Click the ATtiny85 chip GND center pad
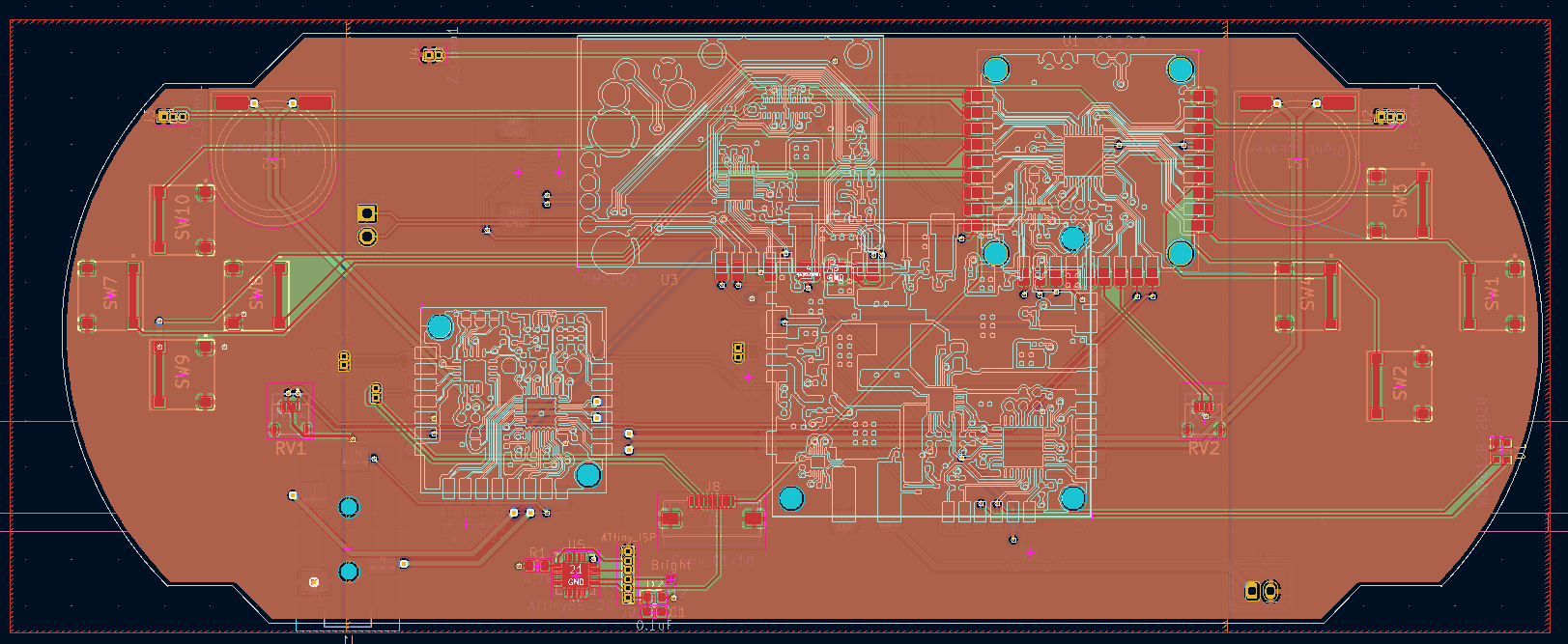 (576, 575)
